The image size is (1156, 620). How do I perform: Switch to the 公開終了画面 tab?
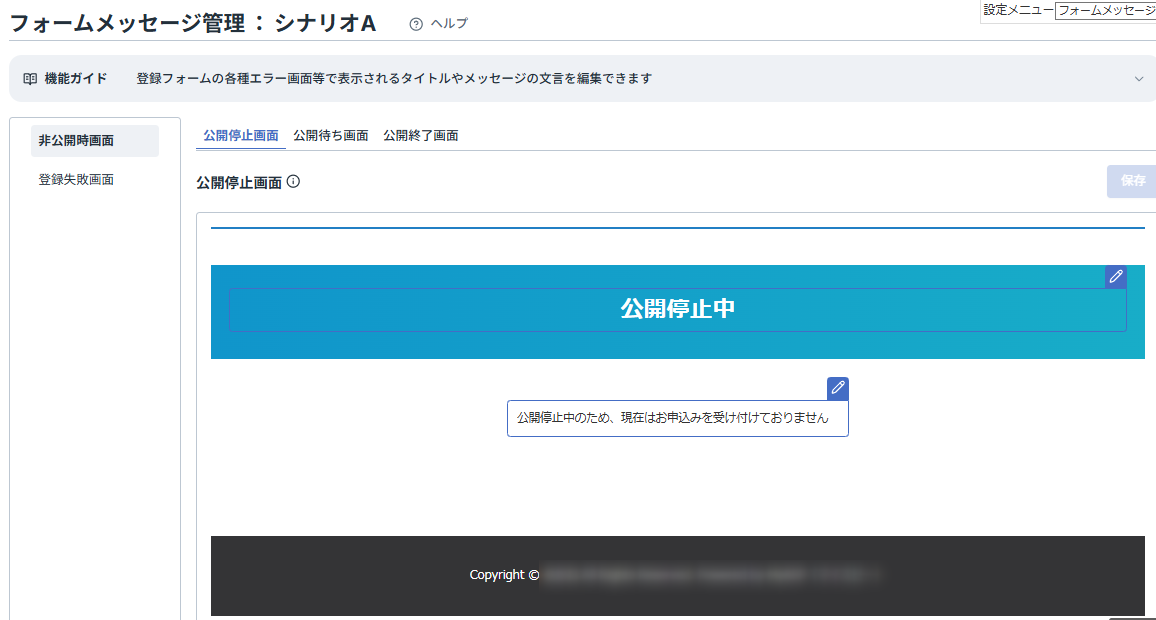coord(420,134)
